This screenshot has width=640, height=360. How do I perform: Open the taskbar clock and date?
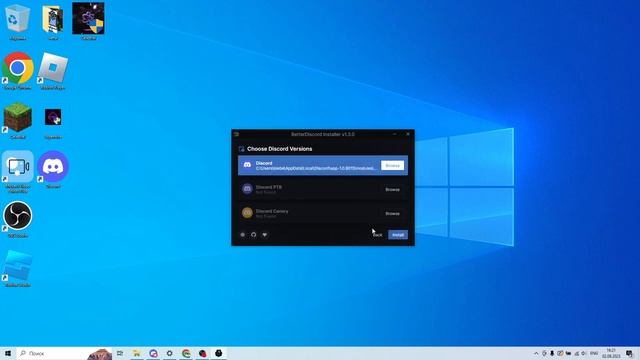611,353
